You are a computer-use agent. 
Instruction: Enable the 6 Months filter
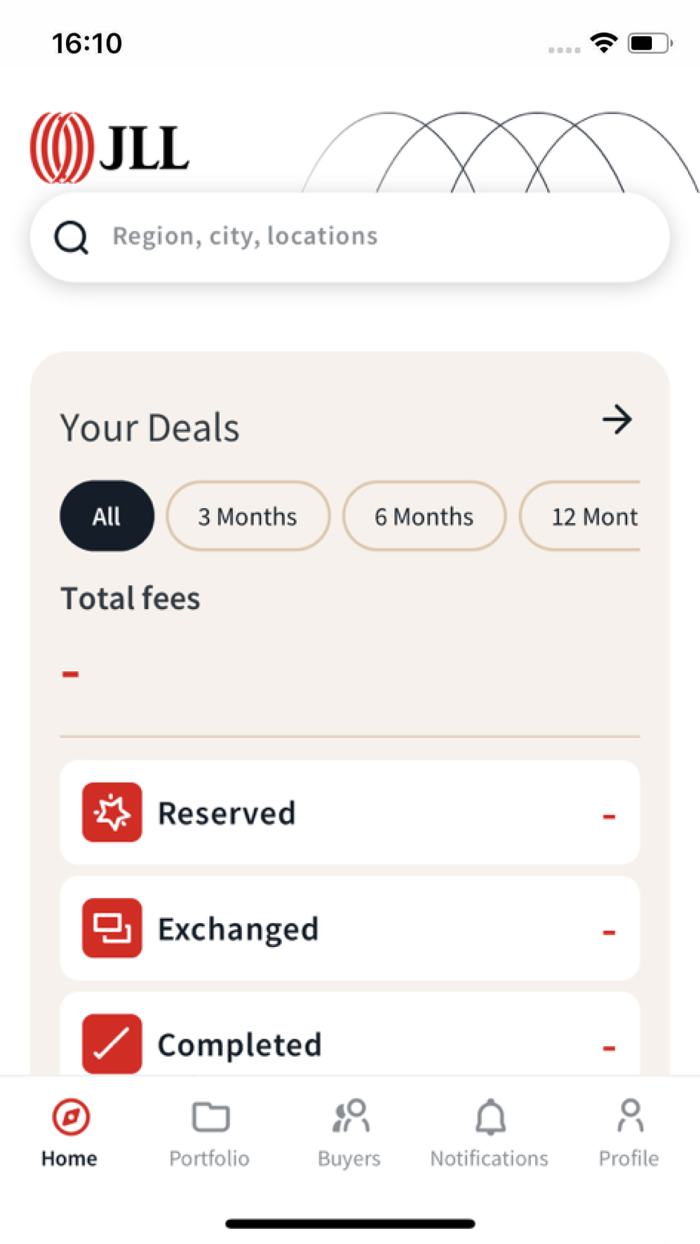point(423,516)
